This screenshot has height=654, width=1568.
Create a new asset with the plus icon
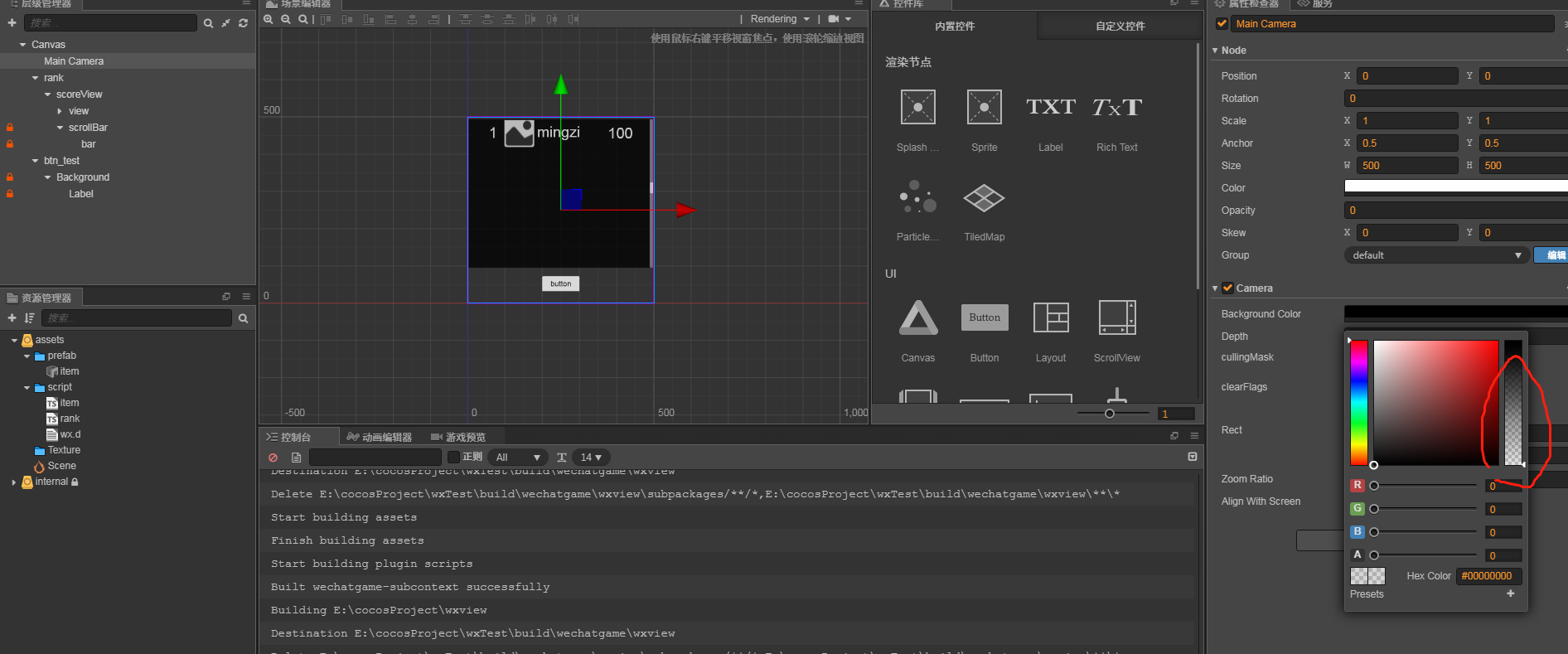pyautogui.click(x=12, y=318)
